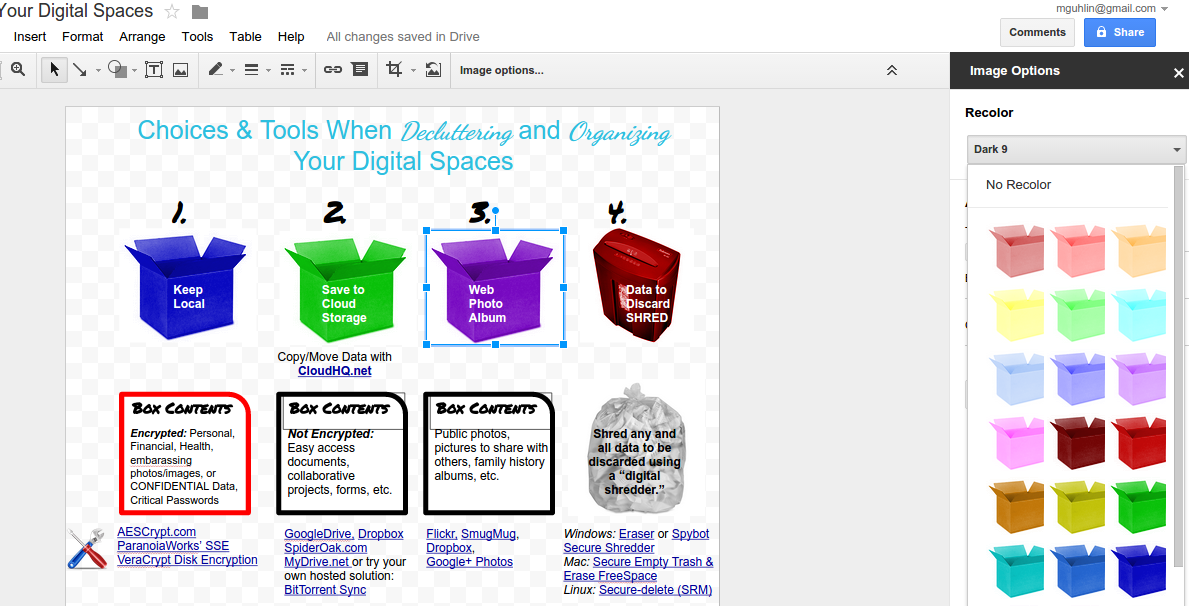
Task: Click the insert link icon
Action: point(333,70)
